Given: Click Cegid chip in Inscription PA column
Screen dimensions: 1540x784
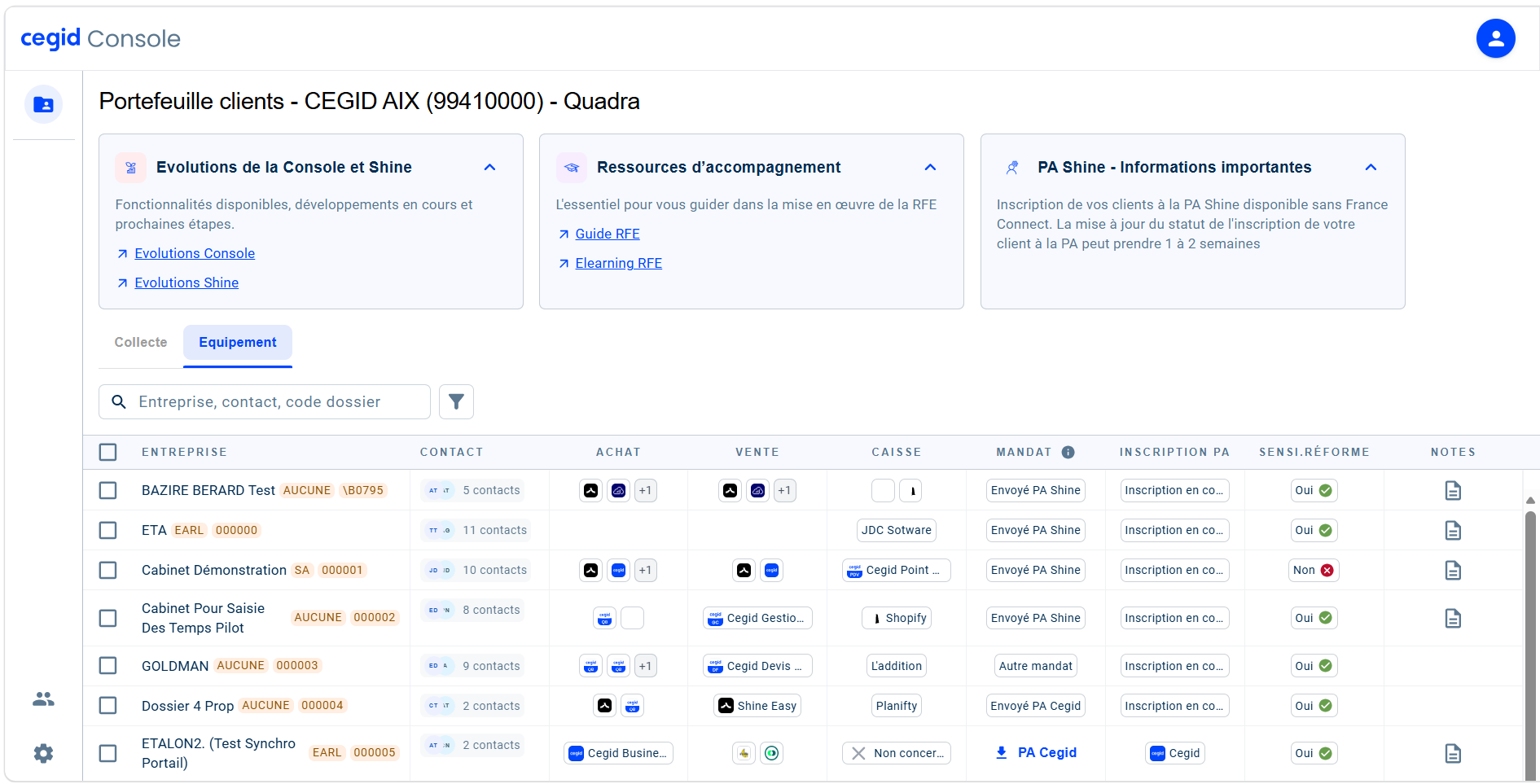Looking at the screenshot, I should (1174, 753).
